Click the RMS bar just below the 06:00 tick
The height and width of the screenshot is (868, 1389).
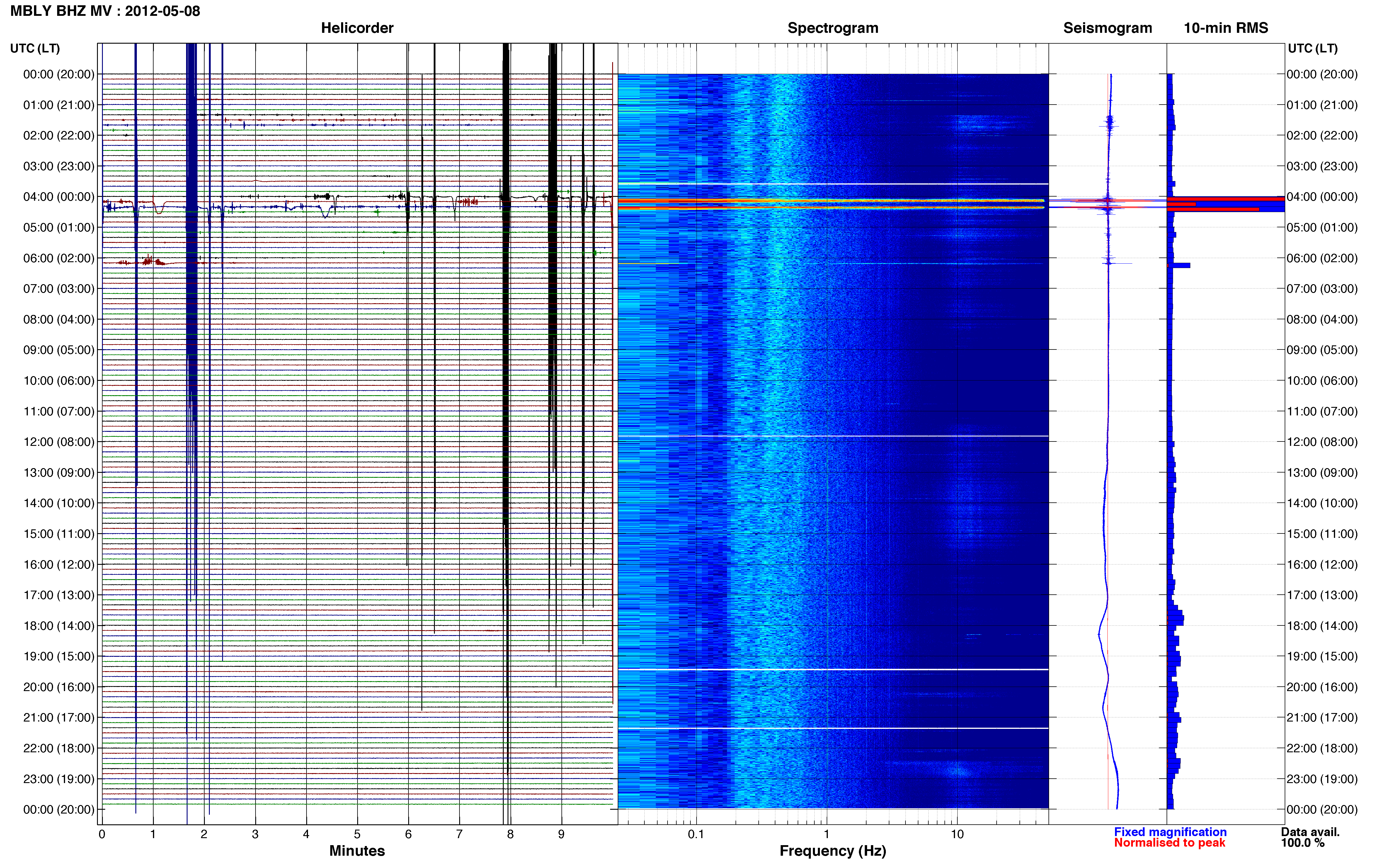pyautogui.click(x=1179, y=265)
